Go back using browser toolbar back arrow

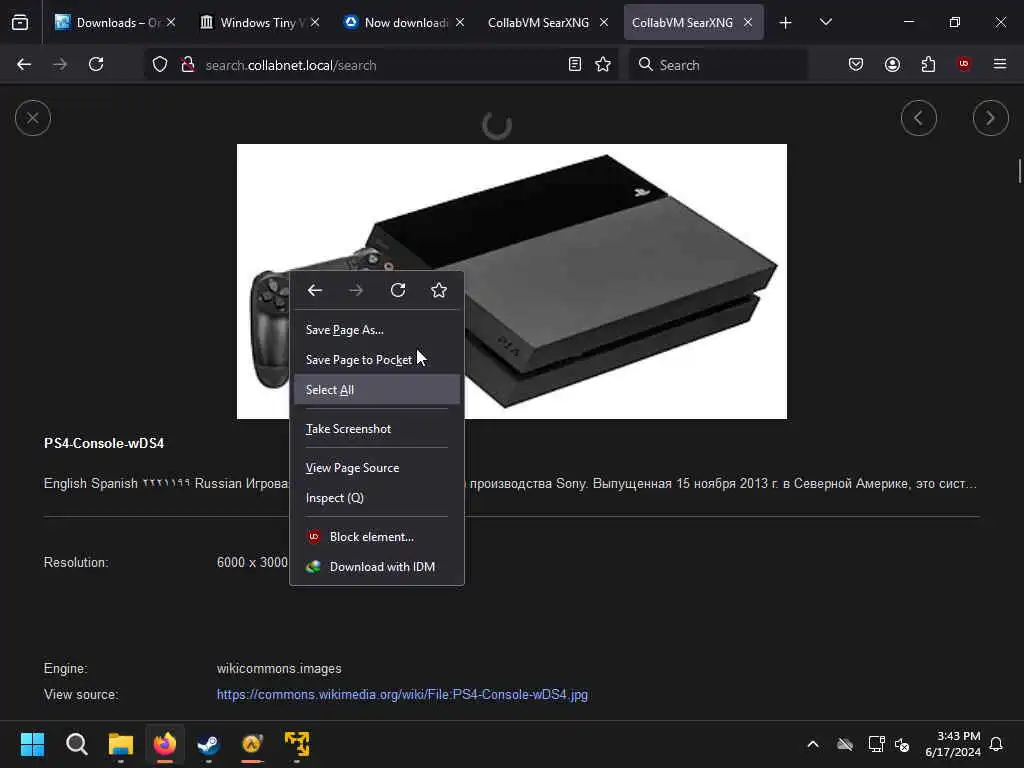tap(24, 64)
